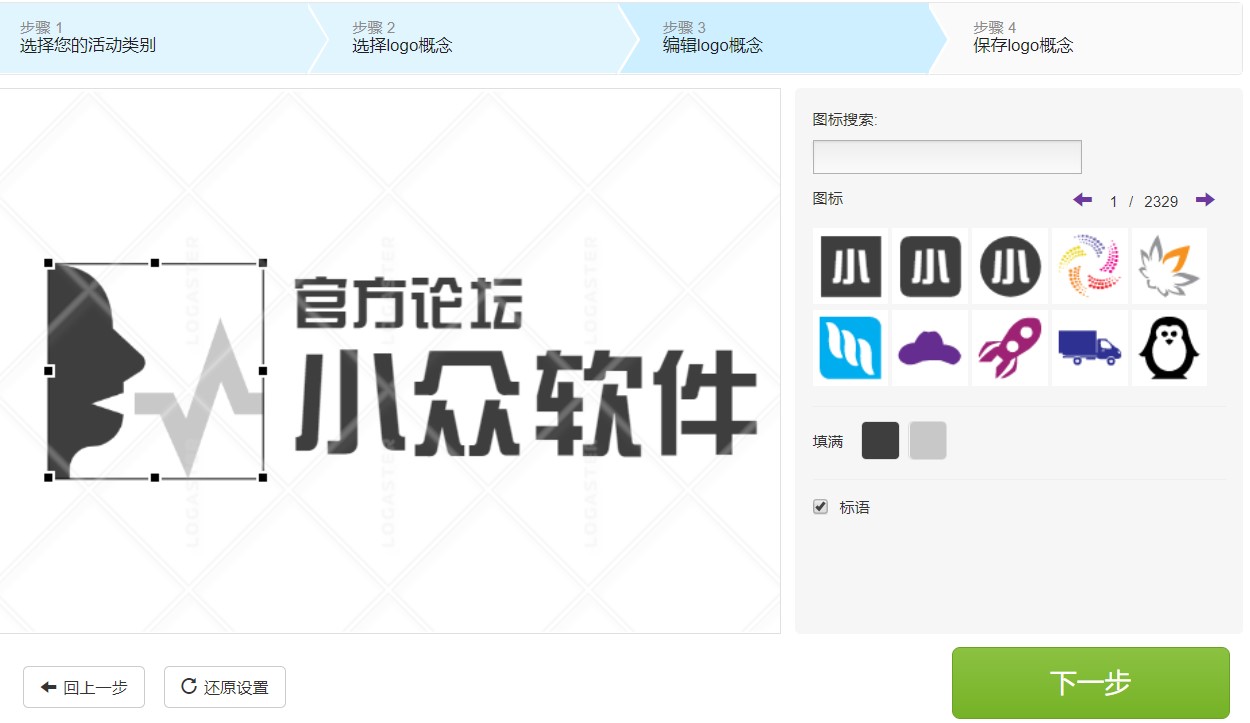Open the dark gray fill color swatch

[880, 440]
